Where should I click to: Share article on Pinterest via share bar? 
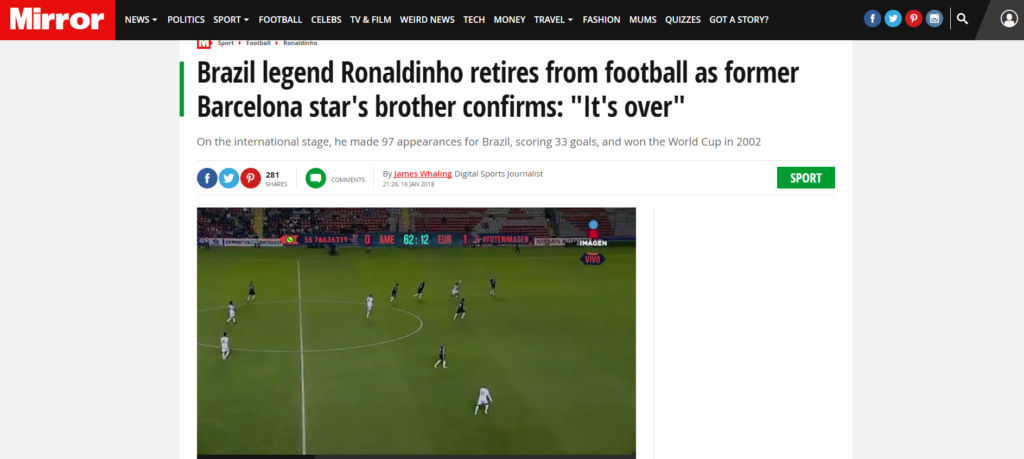click(250, 178)
